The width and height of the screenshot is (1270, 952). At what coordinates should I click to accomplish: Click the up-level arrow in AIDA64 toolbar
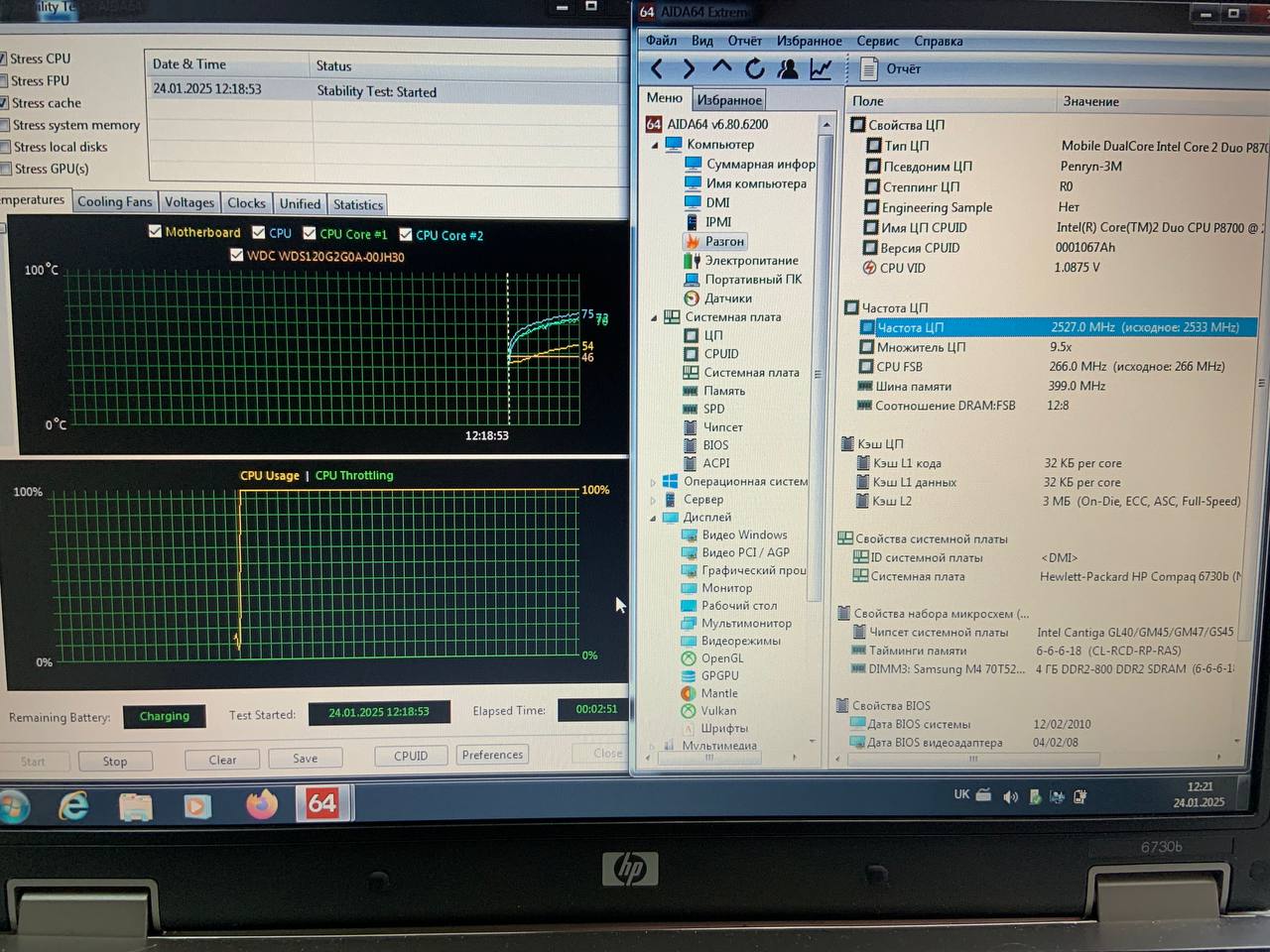pyautogui.click(x=721, y=67)
